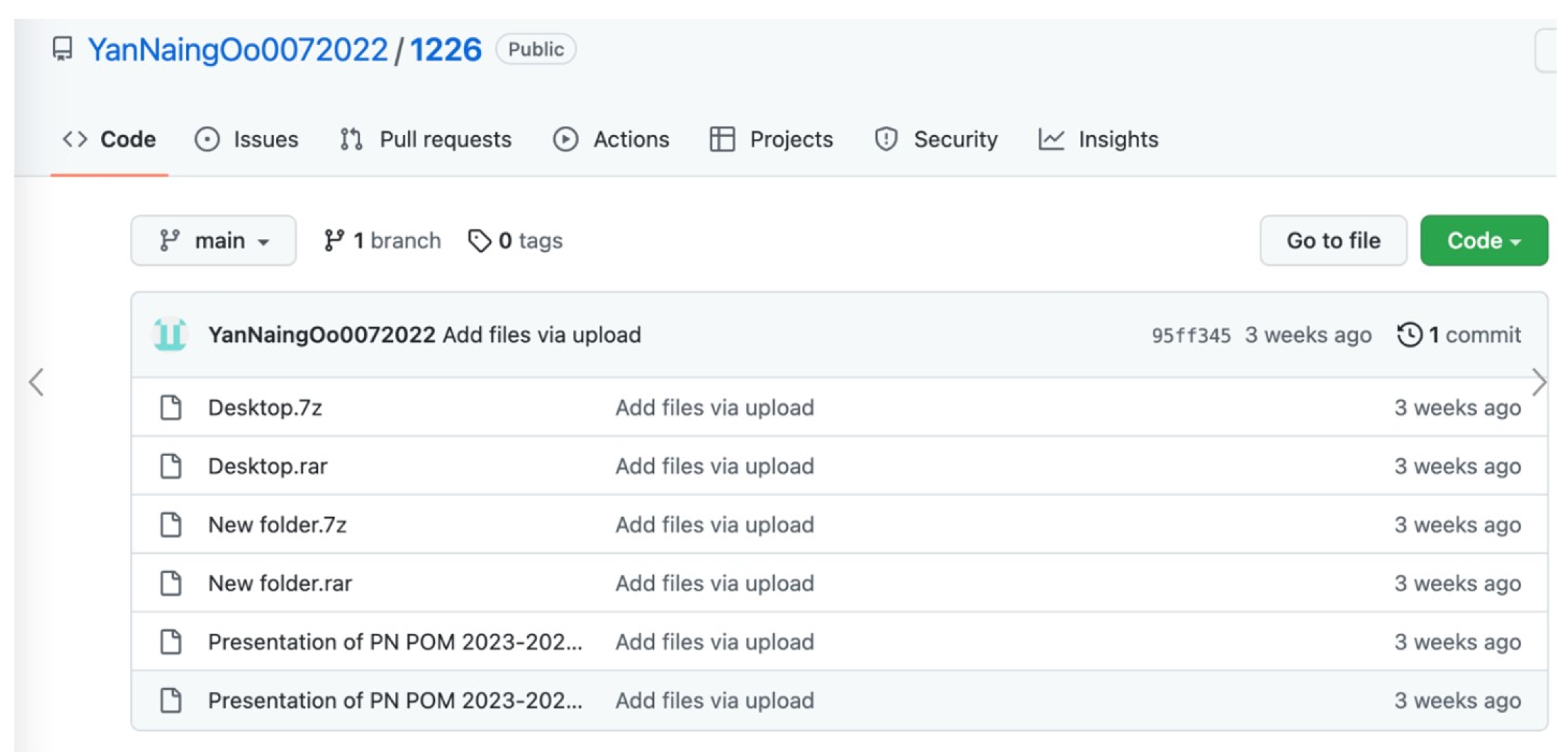Open the New folder.7z file
The image size is (1568, 752).
pos(277,525)
